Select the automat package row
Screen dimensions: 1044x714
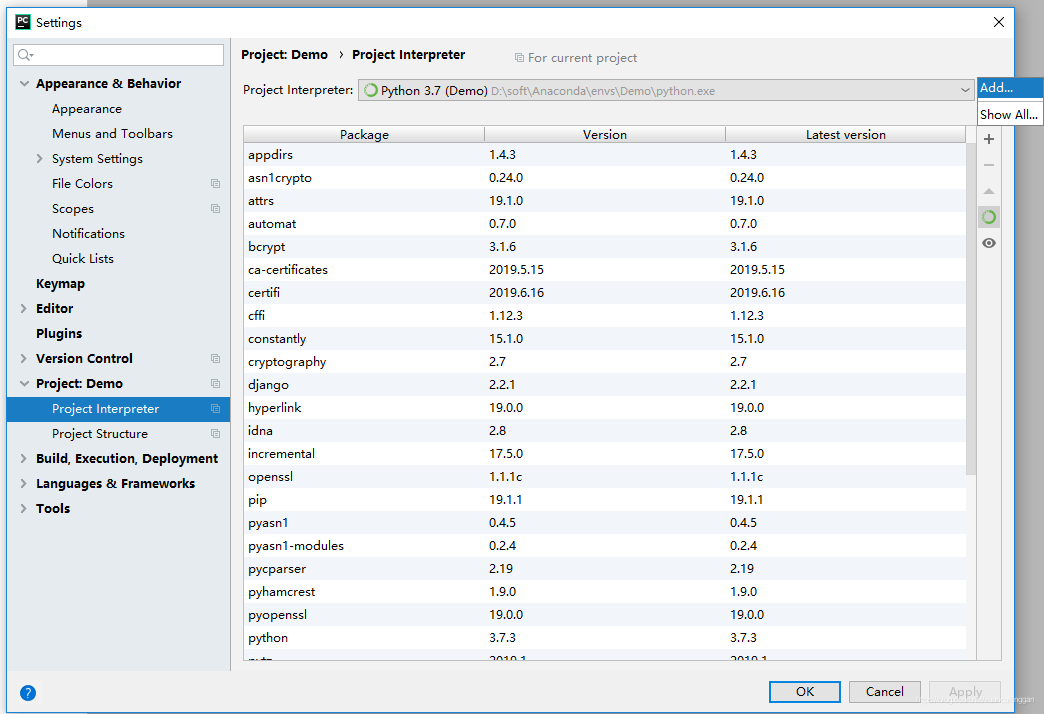[x=605, y=224]
